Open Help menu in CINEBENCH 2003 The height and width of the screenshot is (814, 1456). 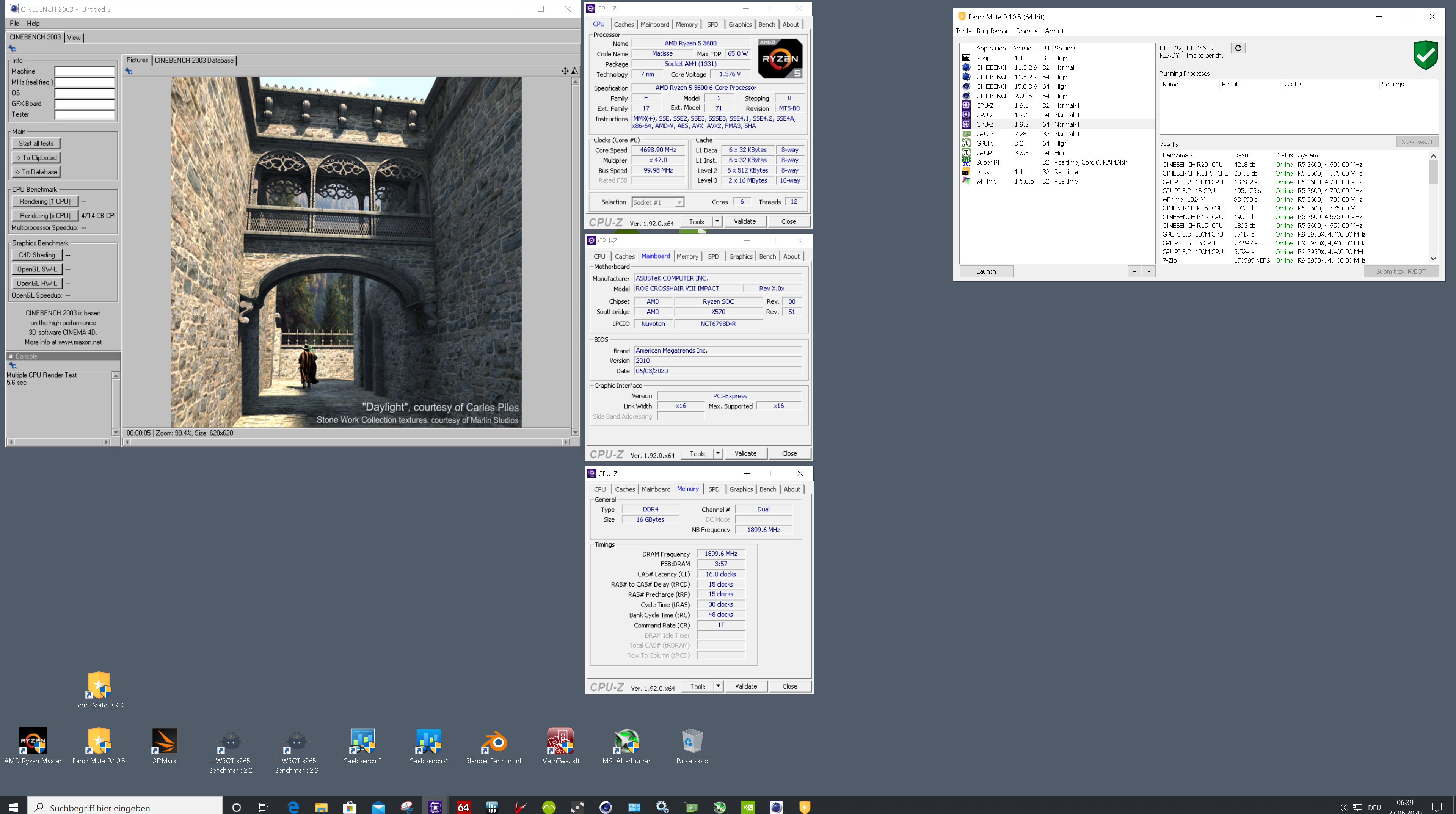pyautogui.click(x=33, y=23)
